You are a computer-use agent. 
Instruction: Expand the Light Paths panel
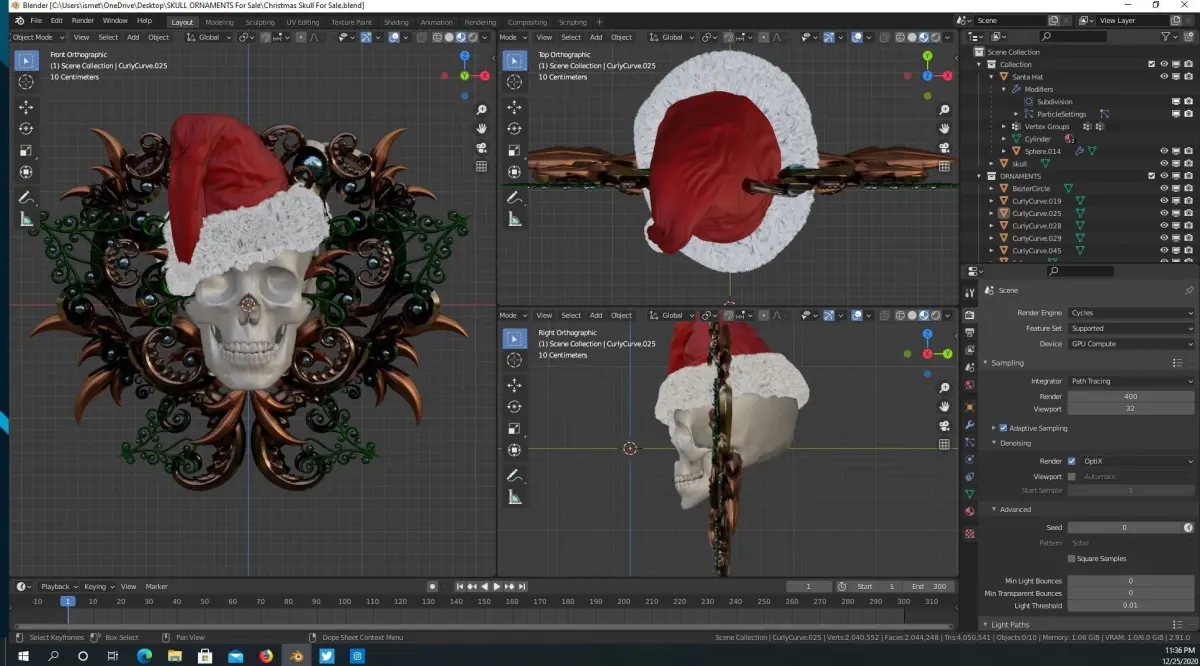(1010, 624)
